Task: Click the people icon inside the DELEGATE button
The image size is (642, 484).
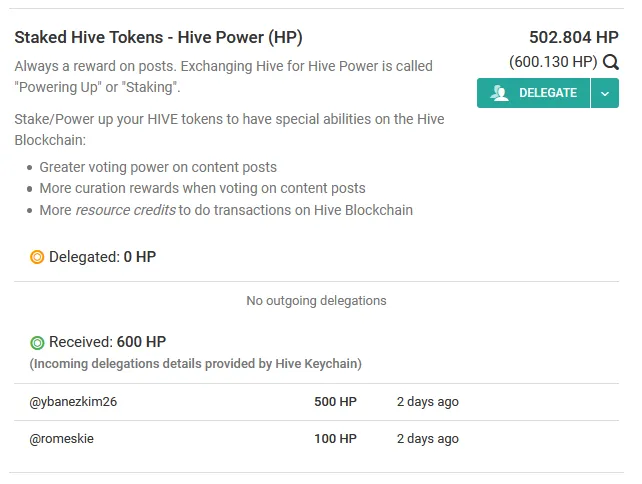Action: point(500,93)
